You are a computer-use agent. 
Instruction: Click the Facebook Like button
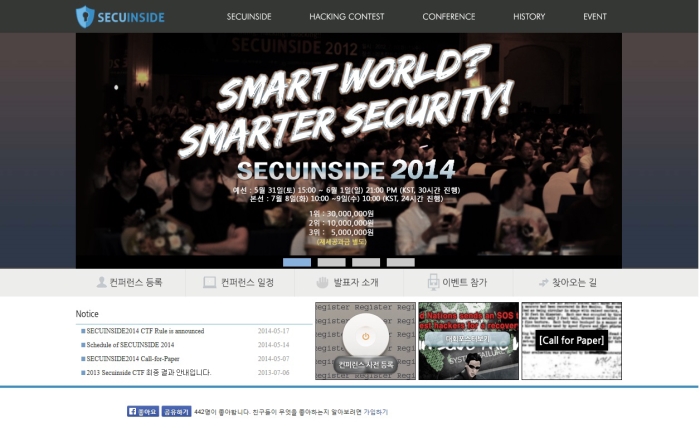coord(143,411)
